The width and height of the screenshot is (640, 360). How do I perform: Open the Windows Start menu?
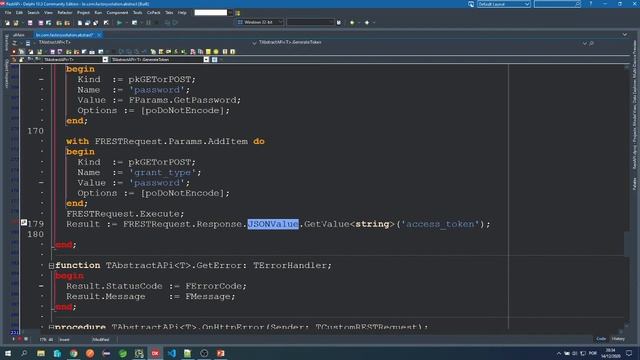(x=8, y=353)
